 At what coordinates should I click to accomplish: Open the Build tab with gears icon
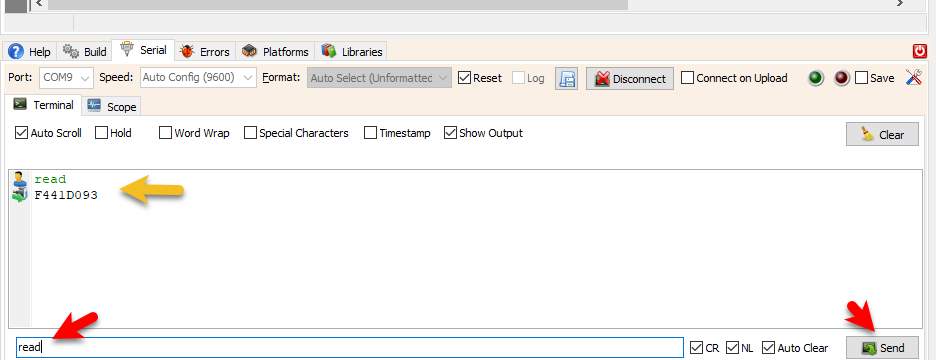coord(85,52)
